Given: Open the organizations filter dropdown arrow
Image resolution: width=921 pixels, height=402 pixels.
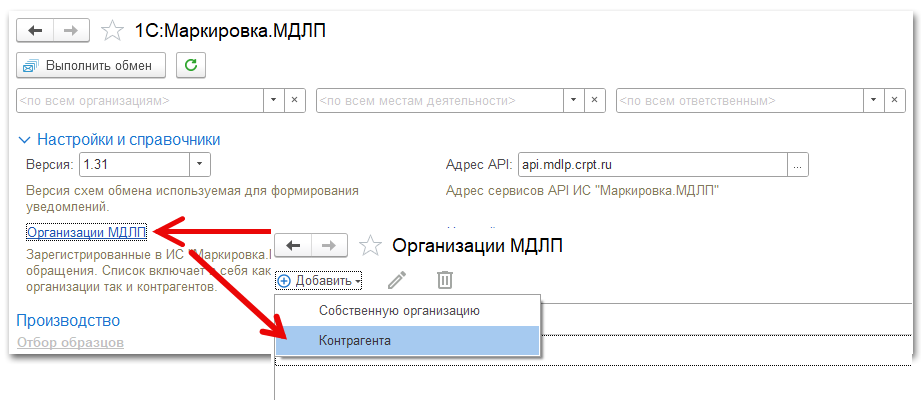Looking at the screenshot, I should (x=274, y=100).
